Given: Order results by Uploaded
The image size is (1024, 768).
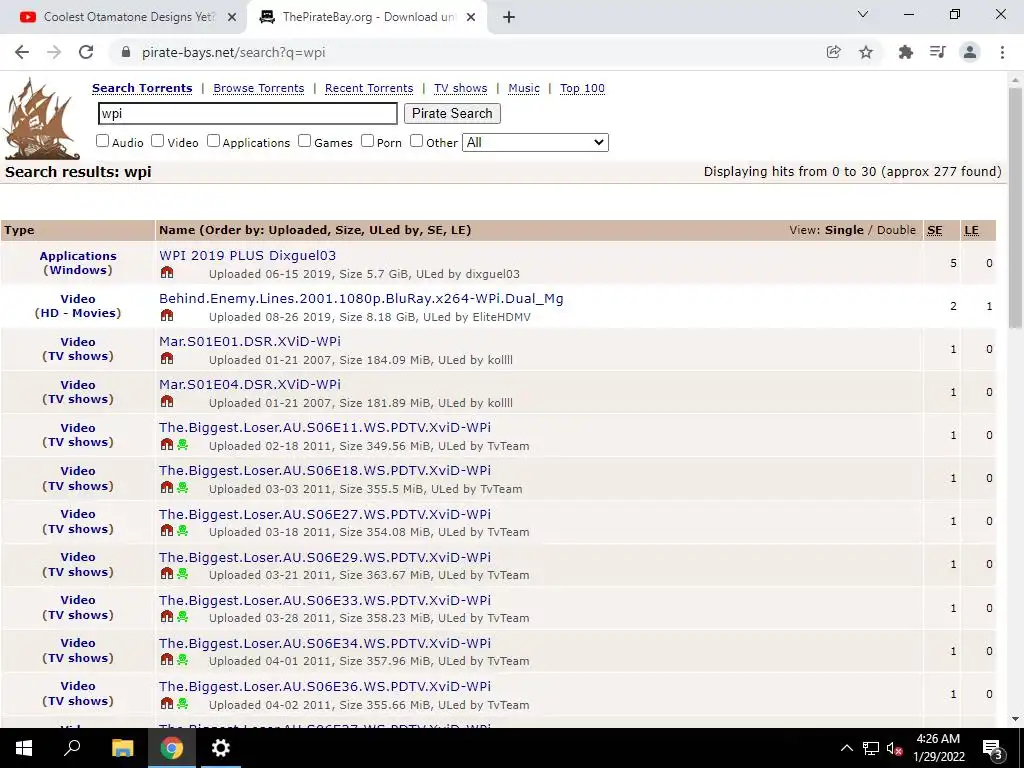Looking at the screenshot, I should 298,230.
